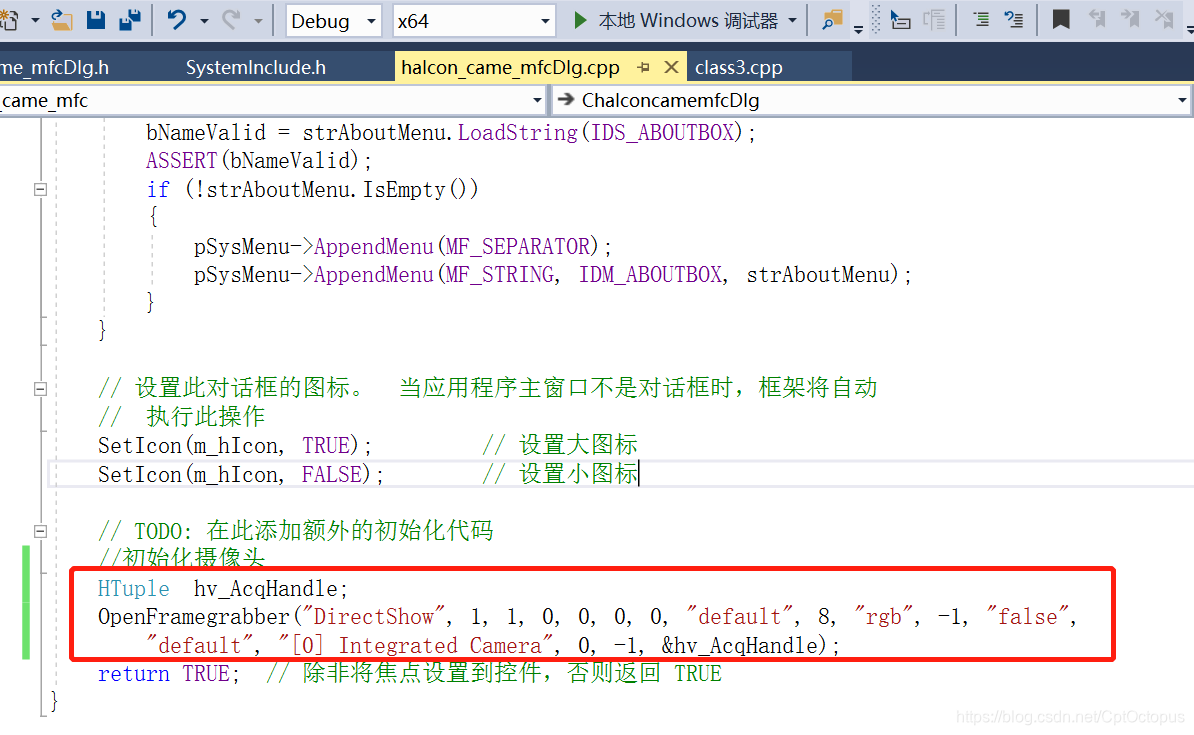Collapse the TODO comment block
The height and width of the screenshot is (735, 1194).
40,531
